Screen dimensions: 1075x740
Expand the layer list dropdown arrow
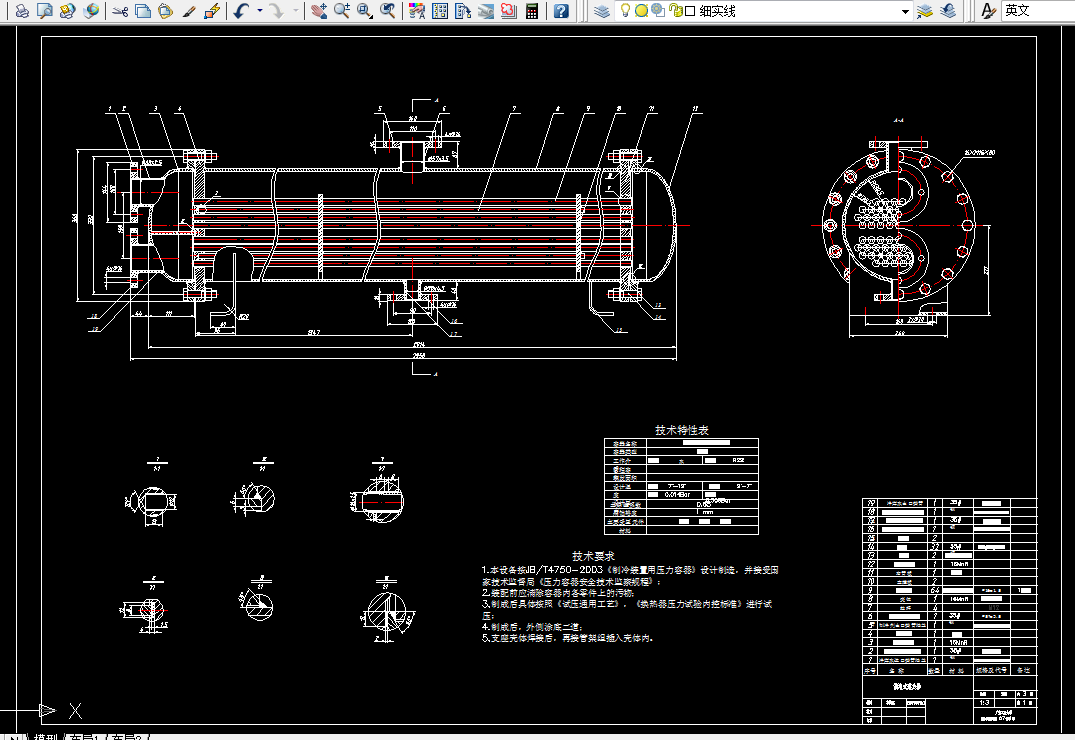tap(905, 11)
